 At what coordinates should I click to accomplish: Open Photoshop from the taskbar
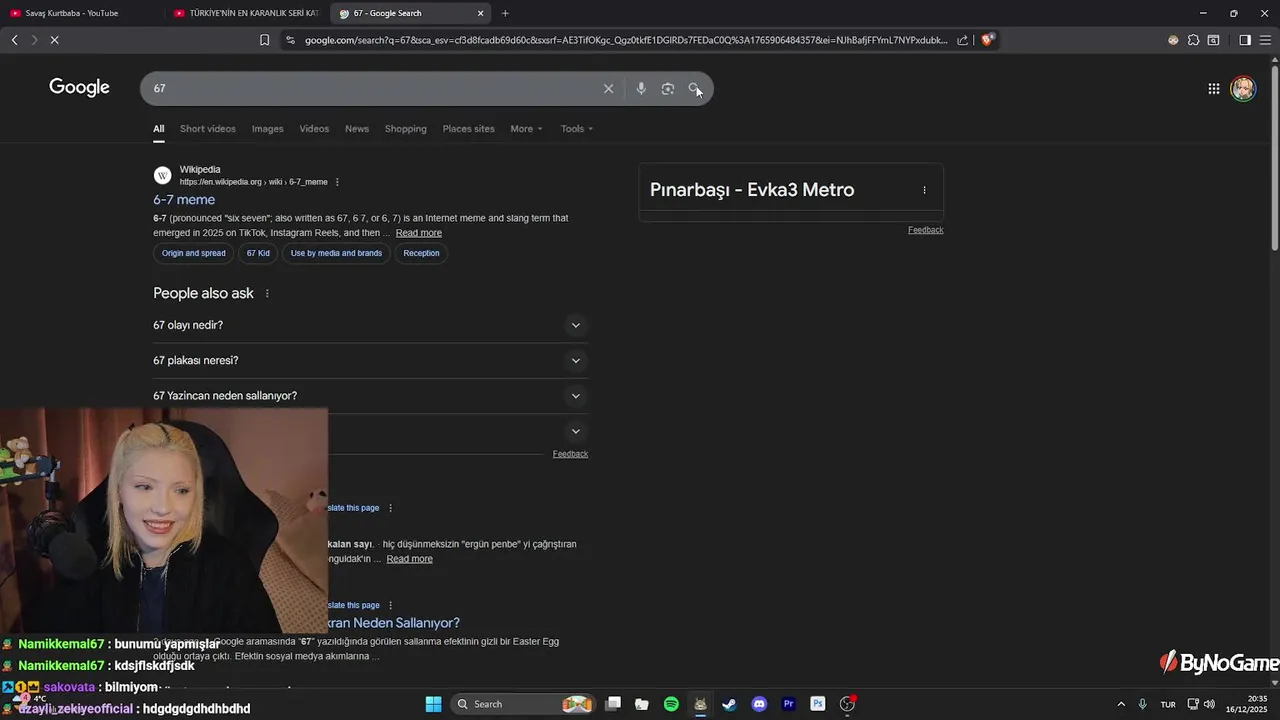(x=817, y=704)
